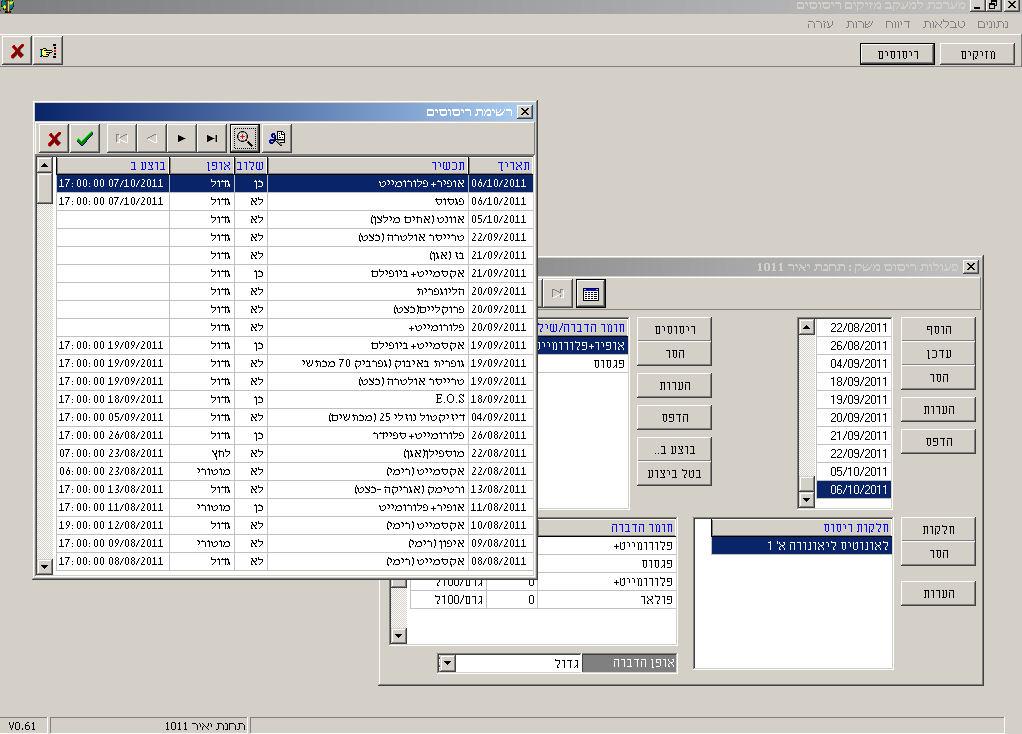Viewport: 1022px width, 734px height.
Task: Go to first record in spray list toolbar
Action: pos(121,138)
